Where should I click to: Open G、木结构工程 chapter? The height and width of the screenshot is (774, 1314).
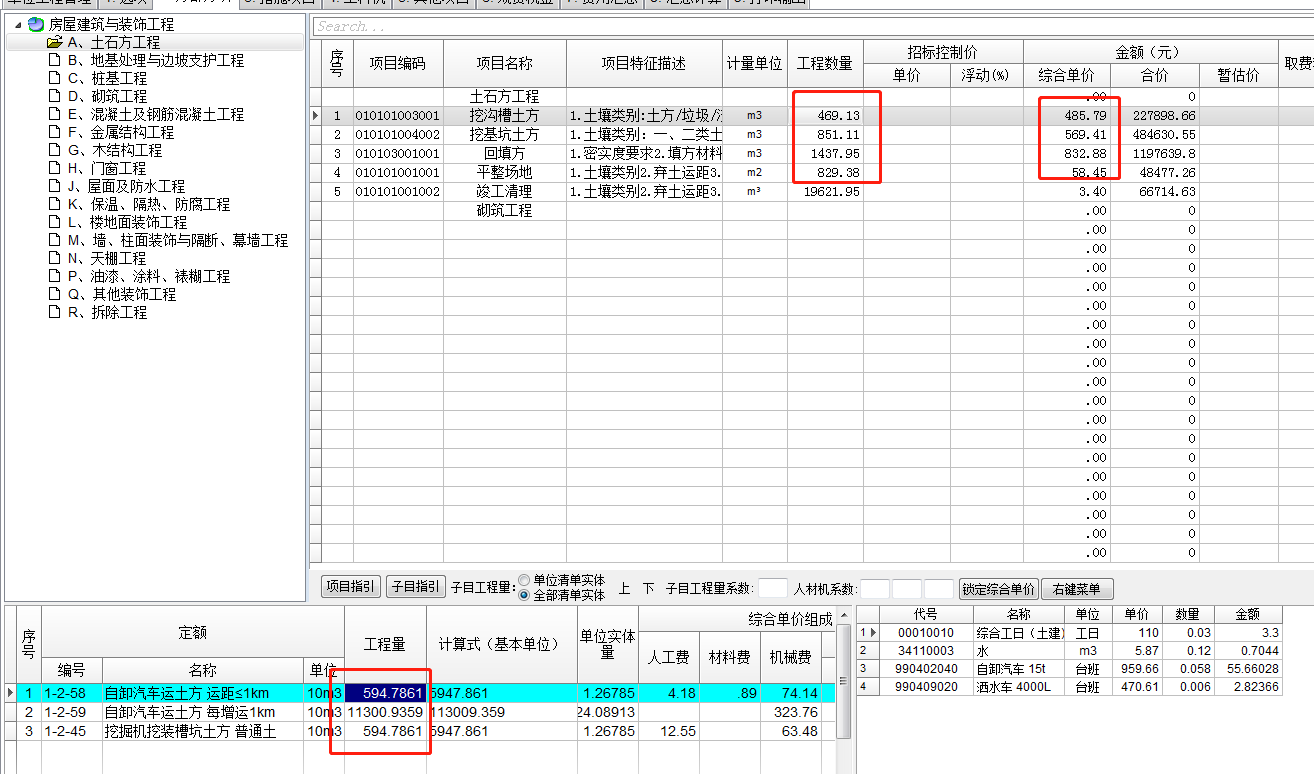tap(114, 150)
